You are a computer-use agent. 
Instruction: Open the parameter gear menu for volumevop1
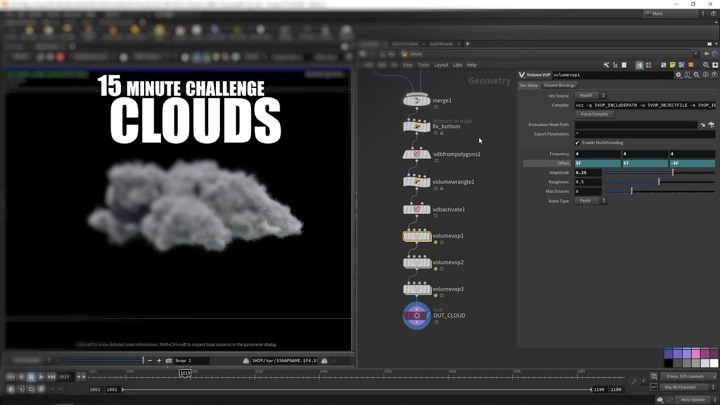tap(678, 75)
